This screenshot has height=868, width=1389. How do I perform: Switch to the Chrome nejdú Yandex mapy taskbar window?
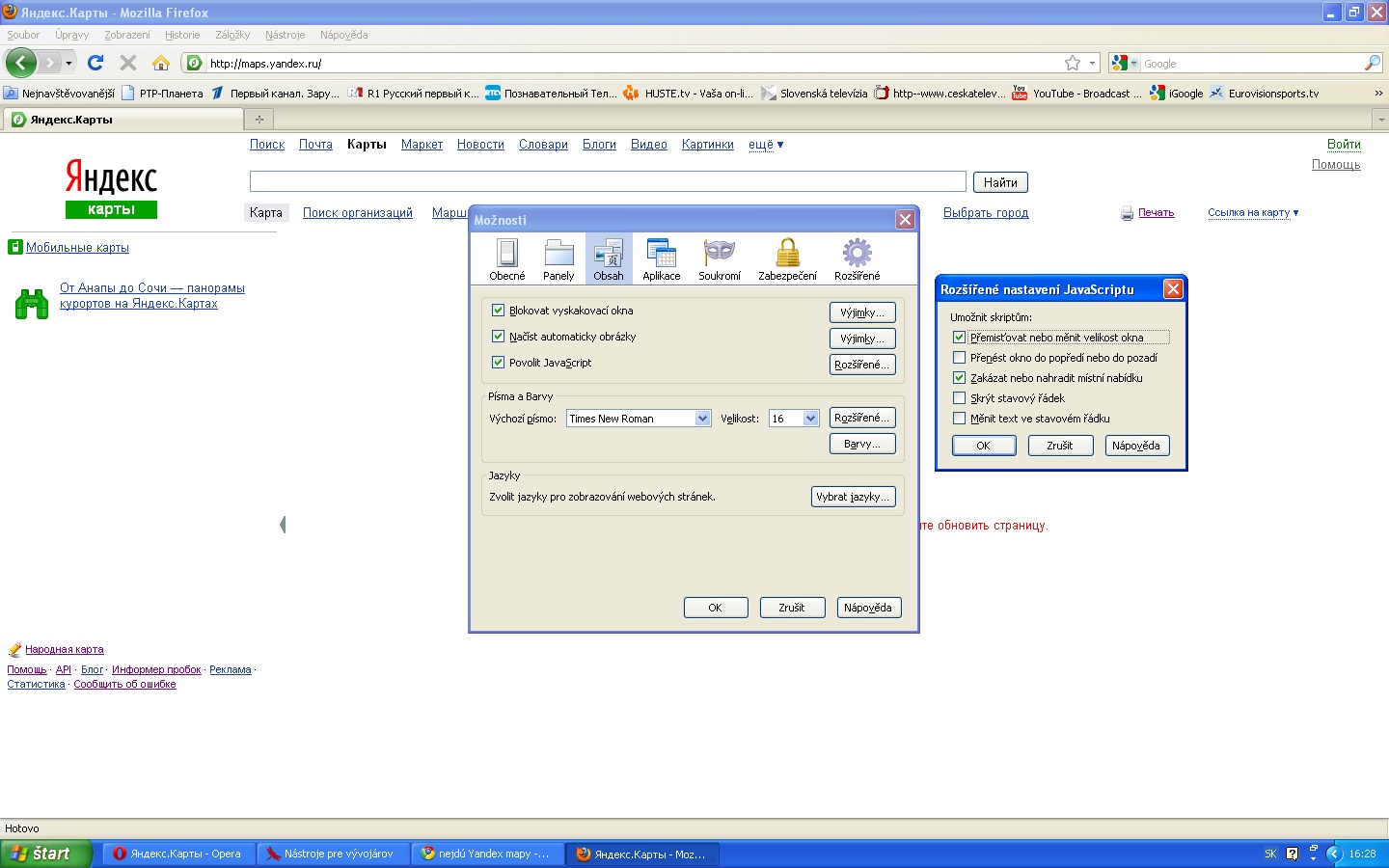[x=486, y=854]
